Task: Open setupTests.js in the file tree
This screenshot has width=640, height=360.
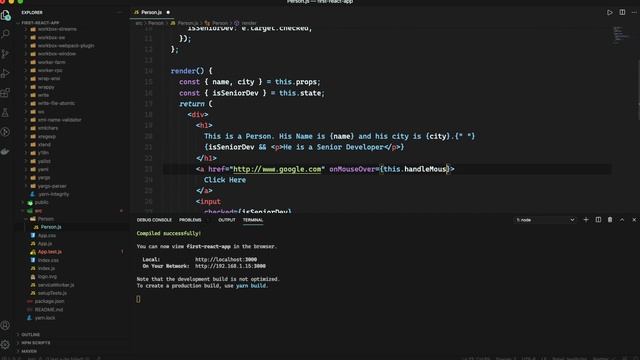Action: 52,293
